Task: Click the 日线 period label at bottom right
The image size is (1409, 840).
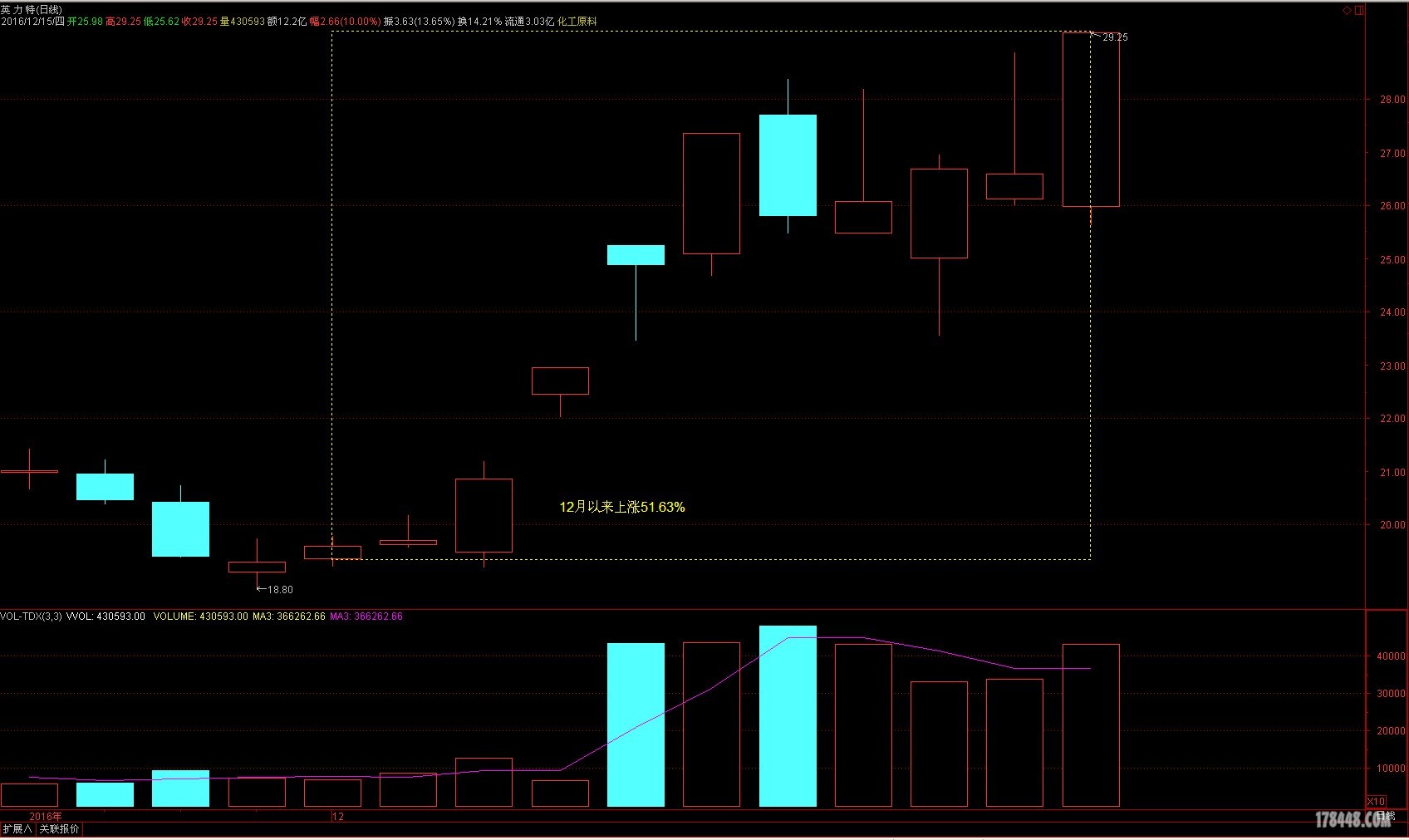Action: tap(1385, 817)
